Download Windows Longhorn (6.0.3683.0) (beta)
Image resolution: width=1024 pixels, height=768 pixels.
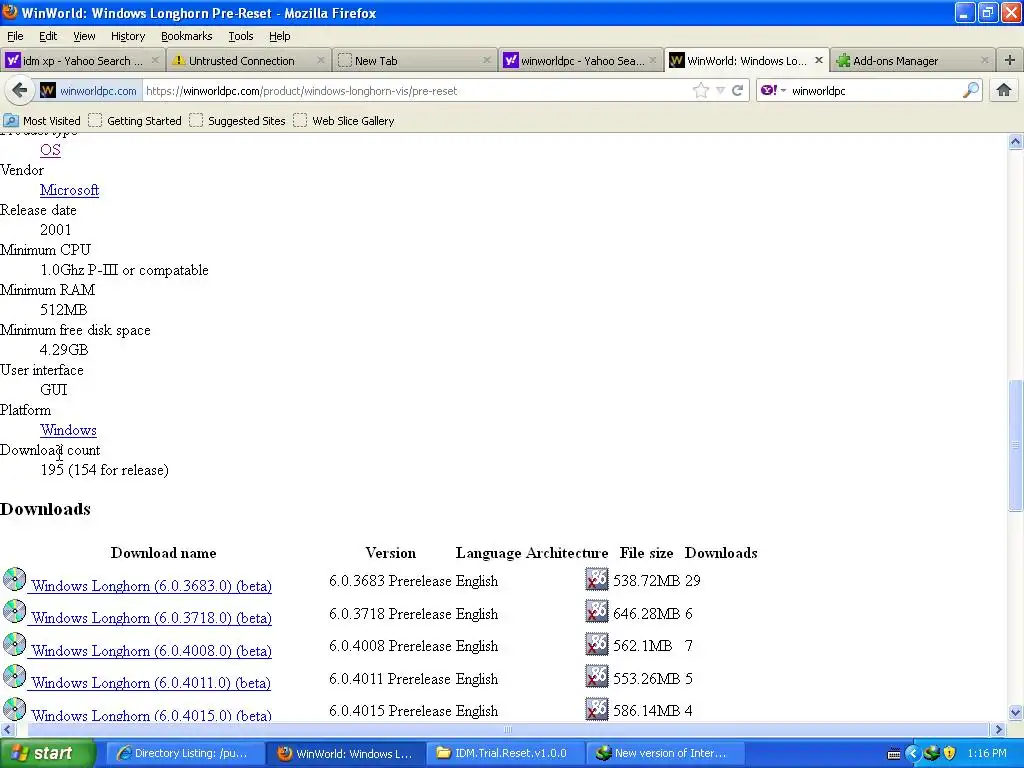click(151, 586)
